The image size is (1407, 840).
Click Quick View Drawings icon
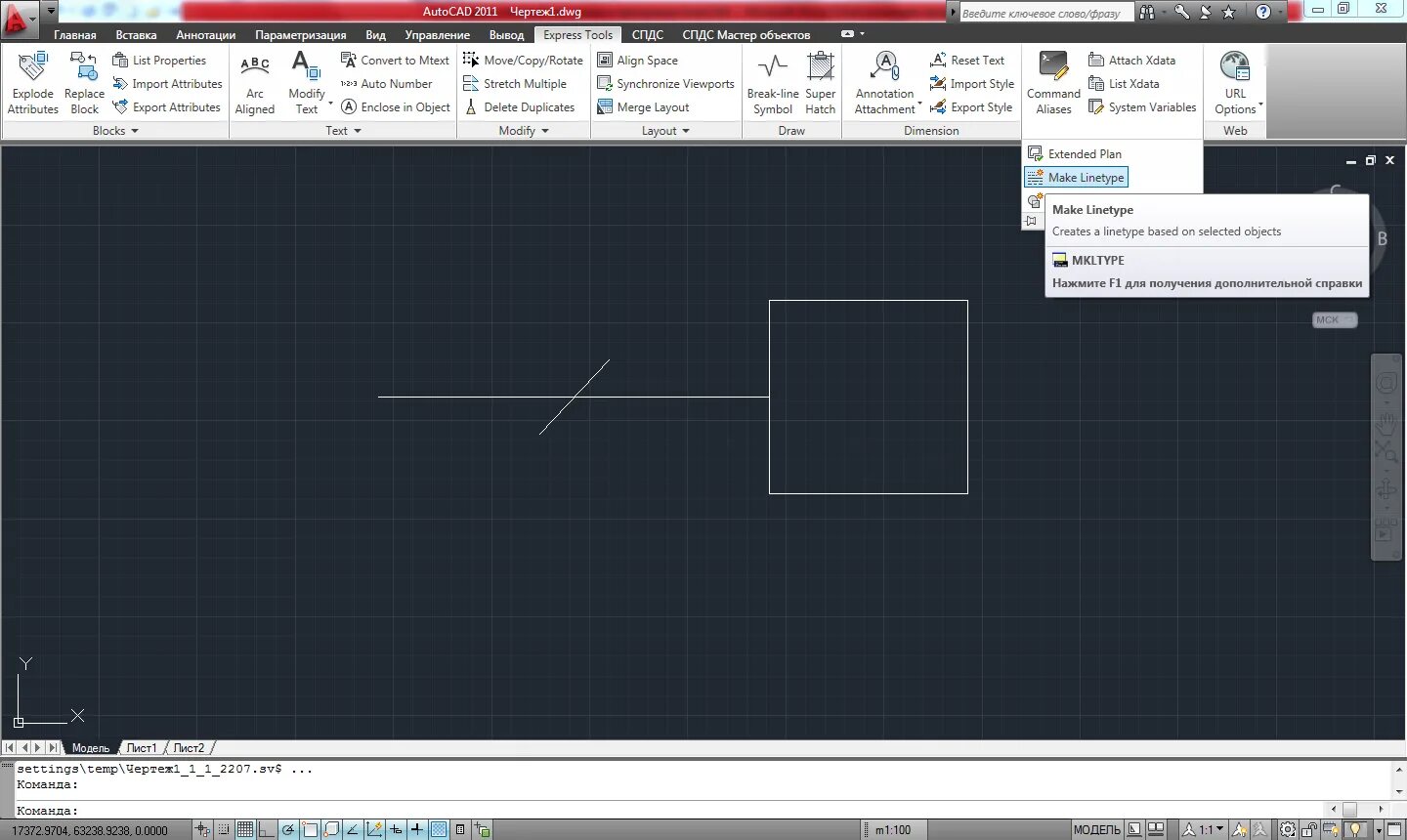[x=1156, y=829]
